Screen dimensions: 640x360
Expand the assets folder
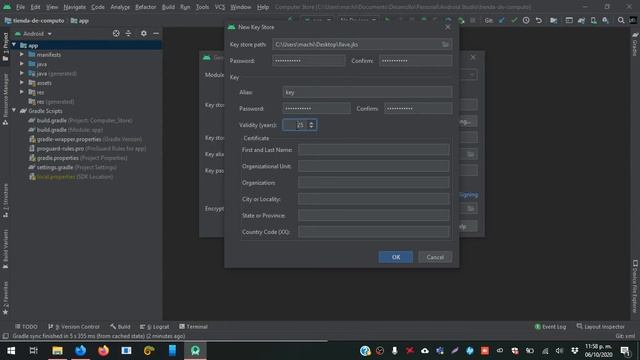(x=22, y=82)
